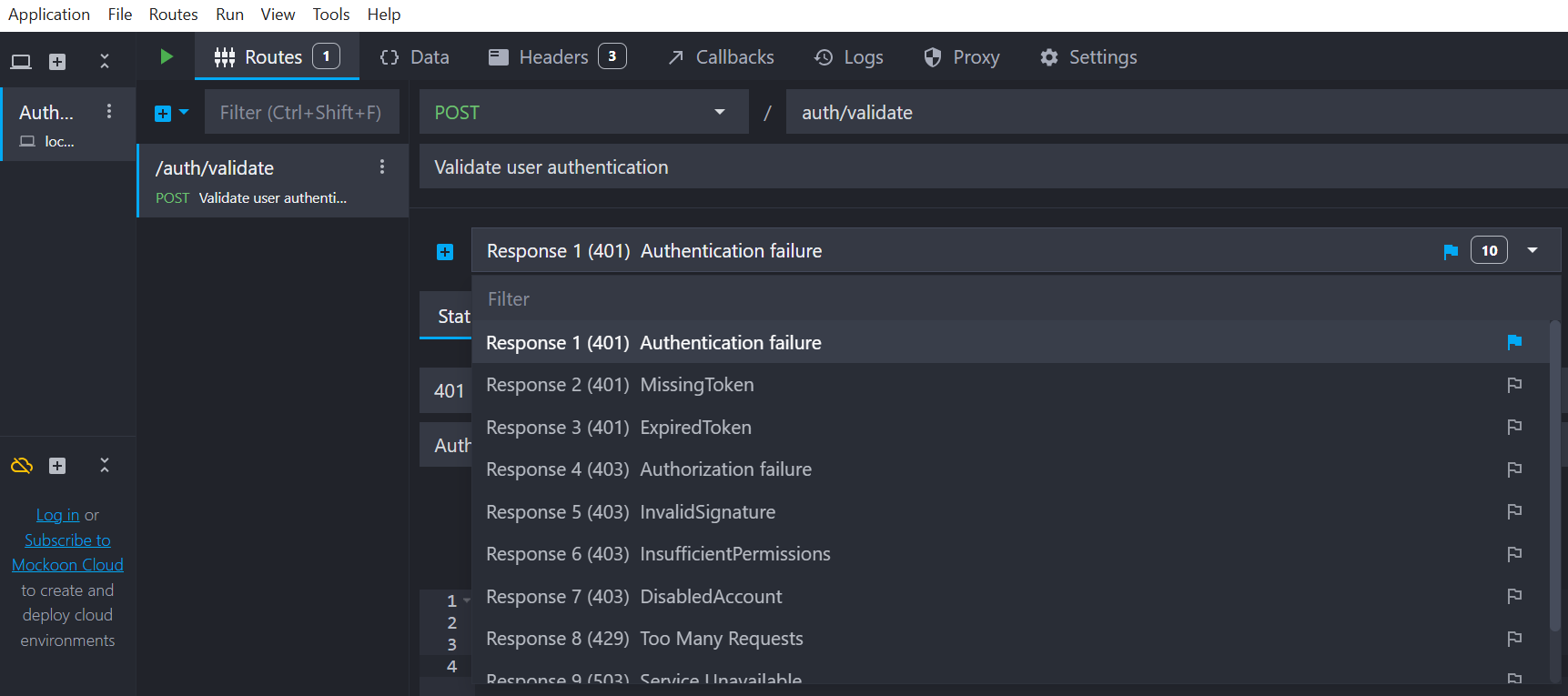This screenshot has height=696, width=1568.
Task: Collapse the response selector dropdown arrow
Action: pos(1533,250)
